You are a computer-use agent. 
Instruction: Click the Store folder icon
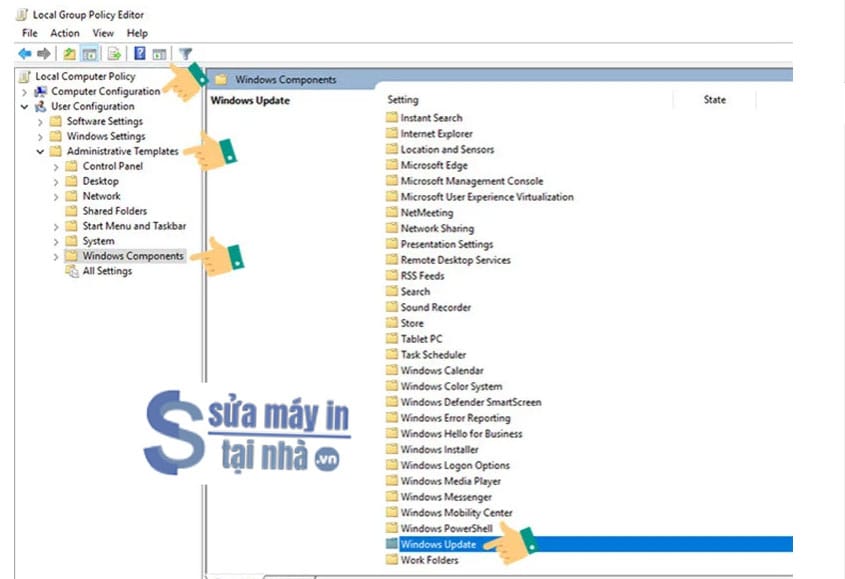[x=392, y=323]
